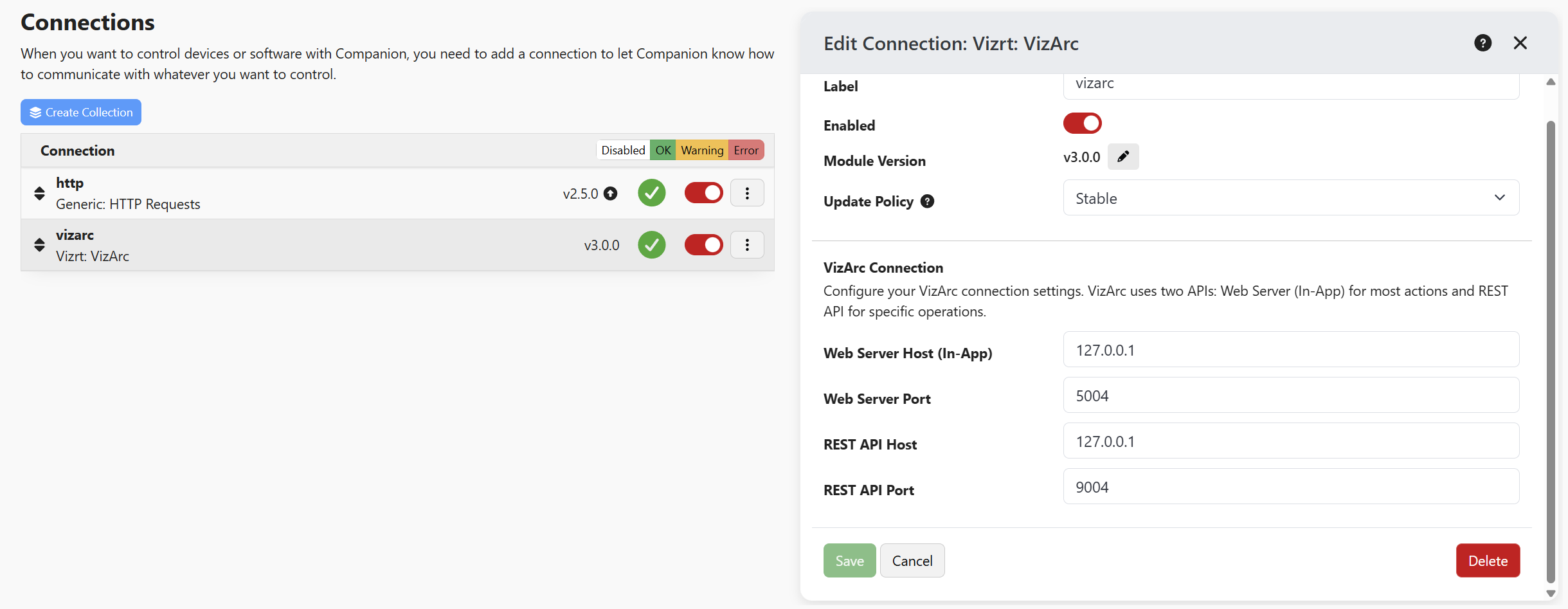Expand the Update Policy dropdown showing Stable
This screenshot has width=1568, height=609.
(1290, 198)
